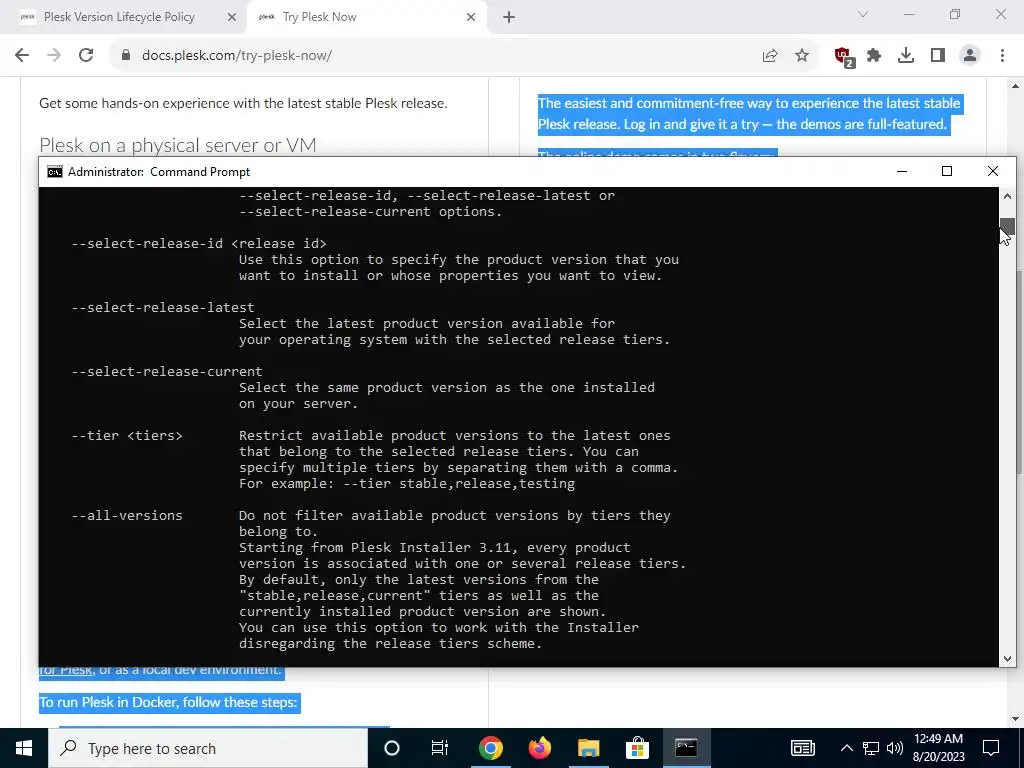This screenshot has width=1024, height=768.
Task: Click browser page scrollbar up arrow
Action: [1016, 85]
